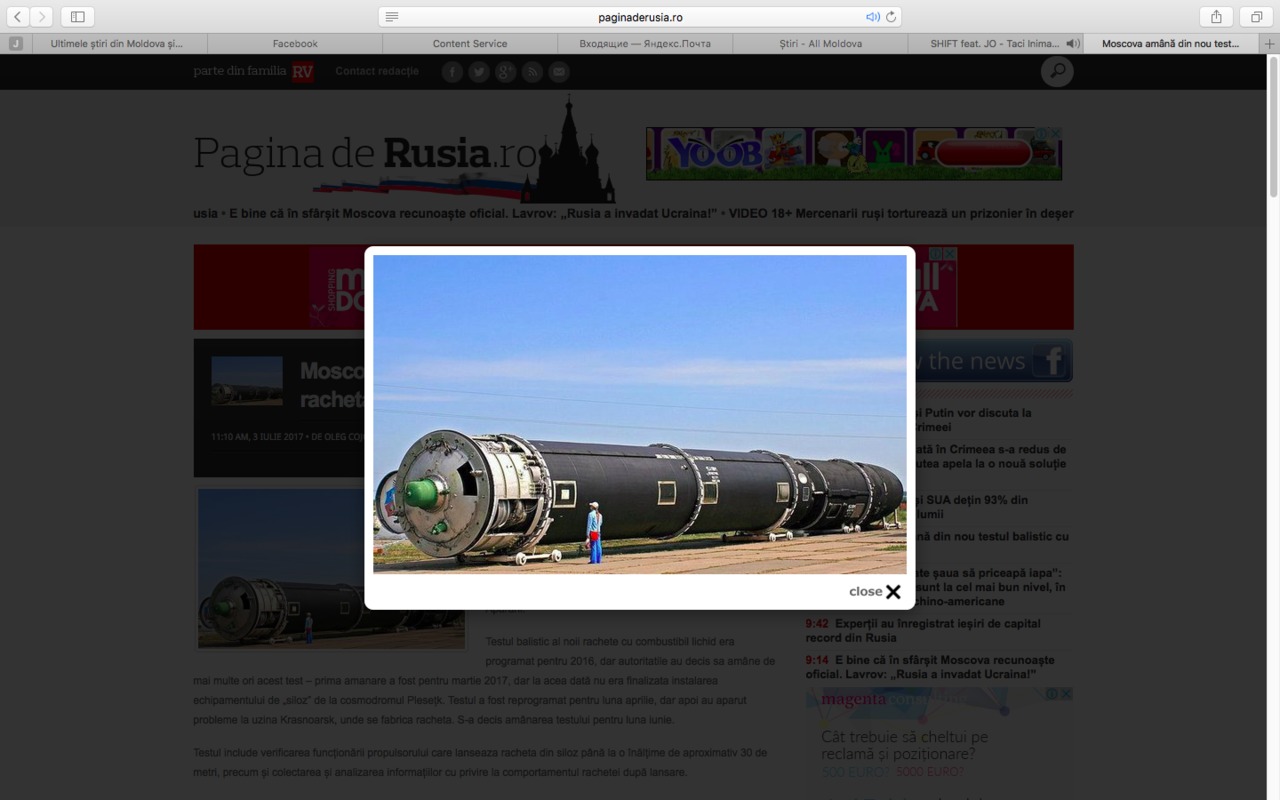Image resolution: width=1280 pixels, height=800 pixels.
Task: Click the paginaderusia.ro address bar
Action: pos(640,17)
